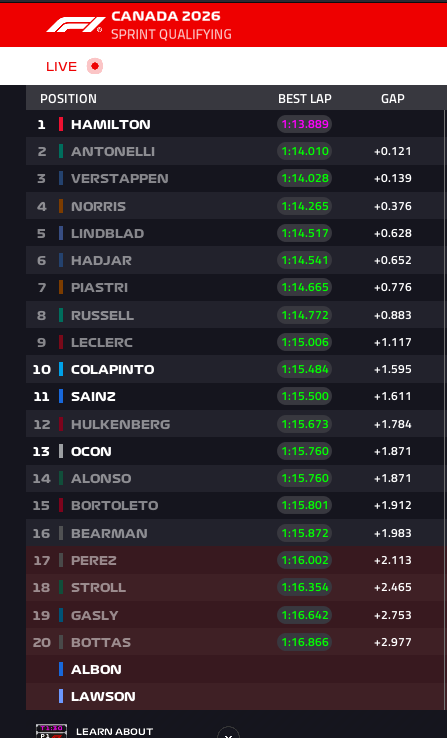Click Colapinto's light blue team bar
Viewport: 447px width, 738px height.
coord(61,369)
